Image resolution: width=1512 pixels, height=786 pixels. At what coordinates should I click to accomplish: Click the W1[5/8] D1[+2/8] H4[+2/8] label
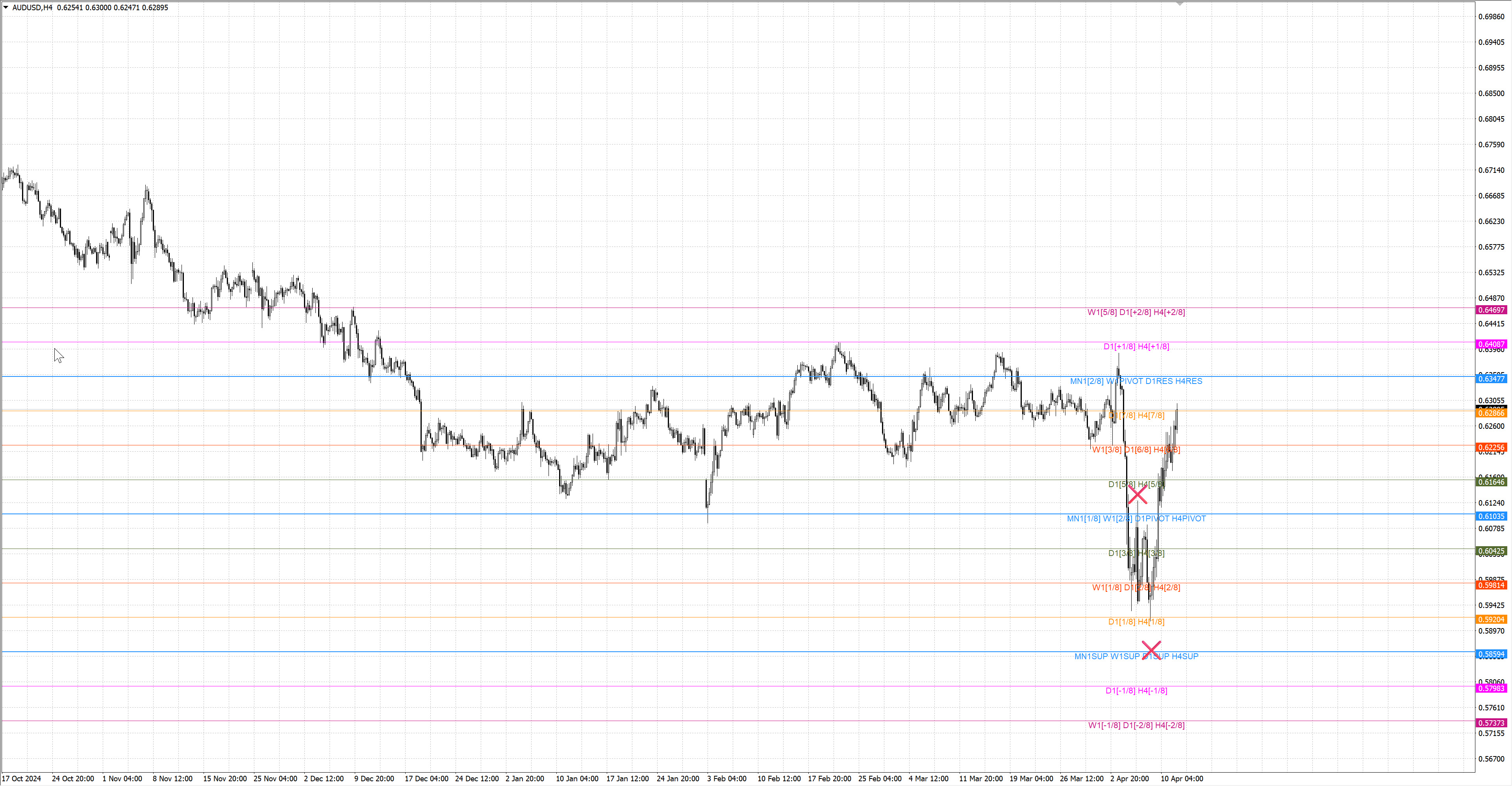1136,312
